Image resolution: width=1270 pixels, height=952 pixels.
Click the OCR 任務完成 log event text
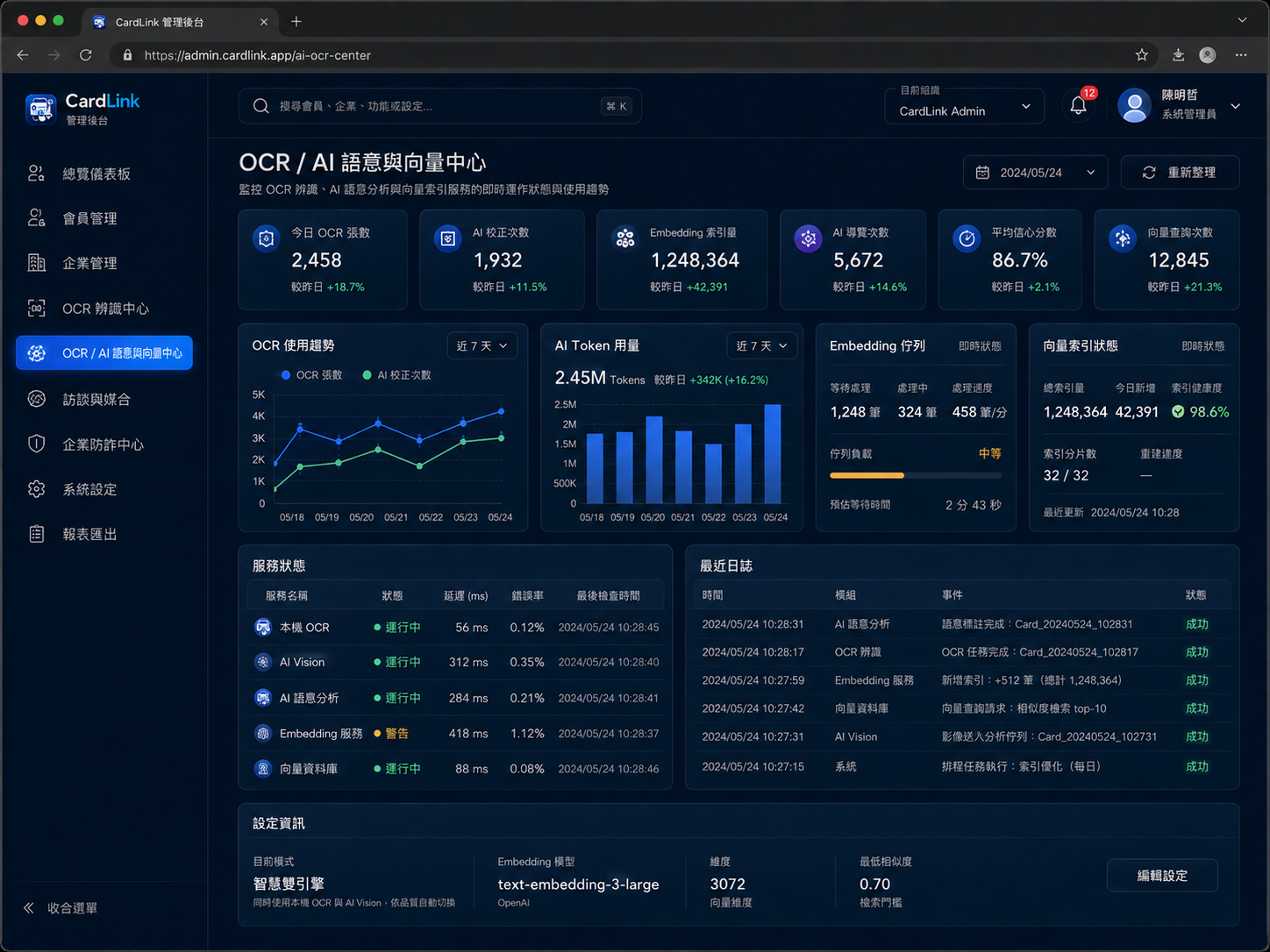click(1039, 652)
